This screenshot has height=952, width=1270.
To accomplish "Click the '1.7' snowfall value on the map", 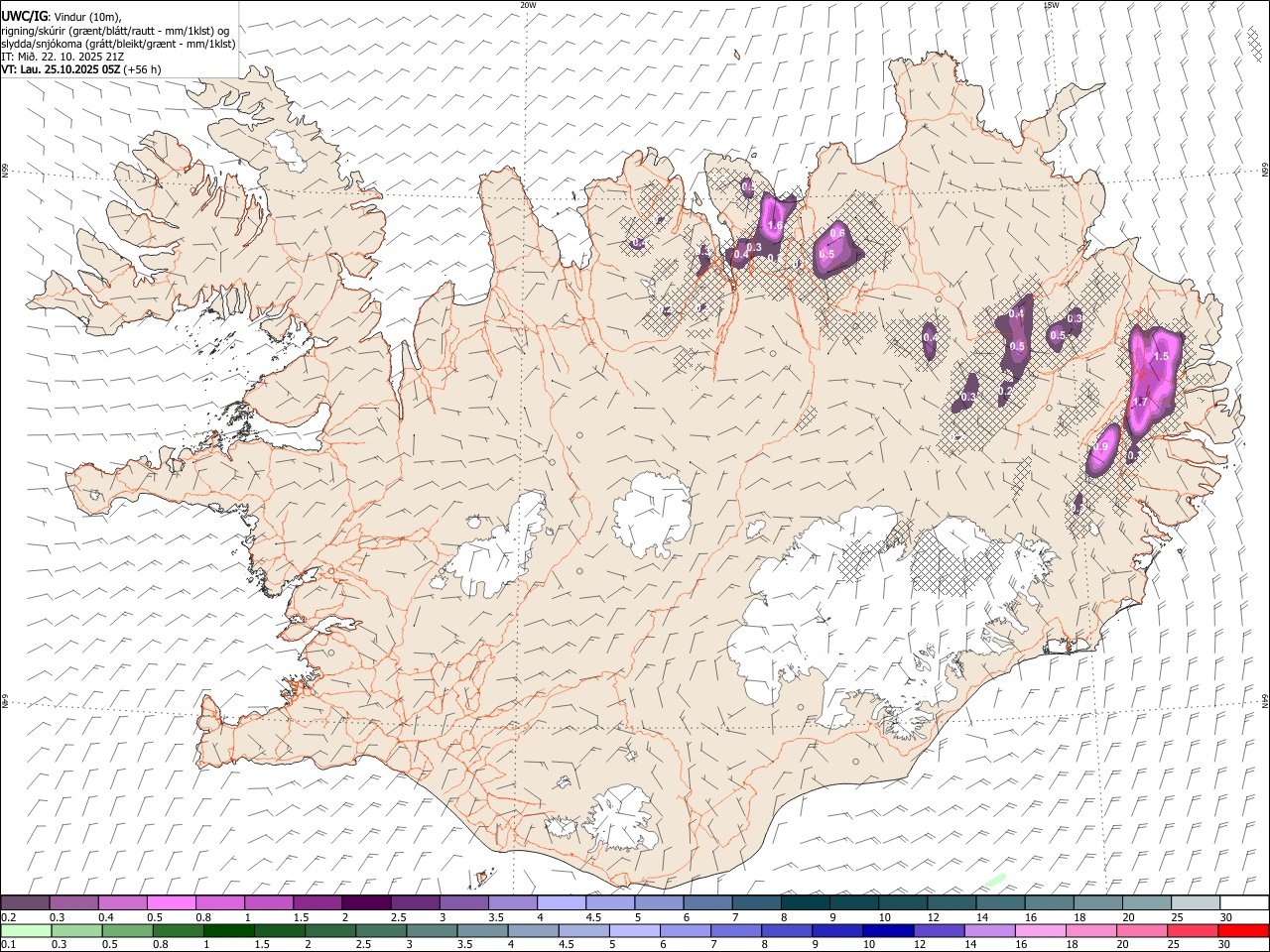I will point(1140,402).
